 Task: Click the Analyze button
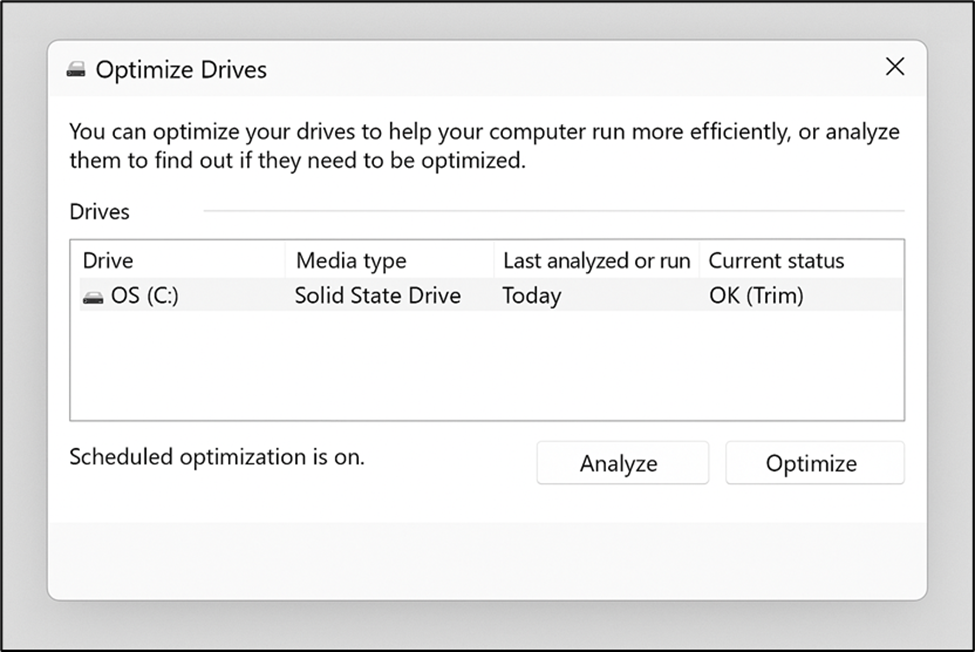622,463
